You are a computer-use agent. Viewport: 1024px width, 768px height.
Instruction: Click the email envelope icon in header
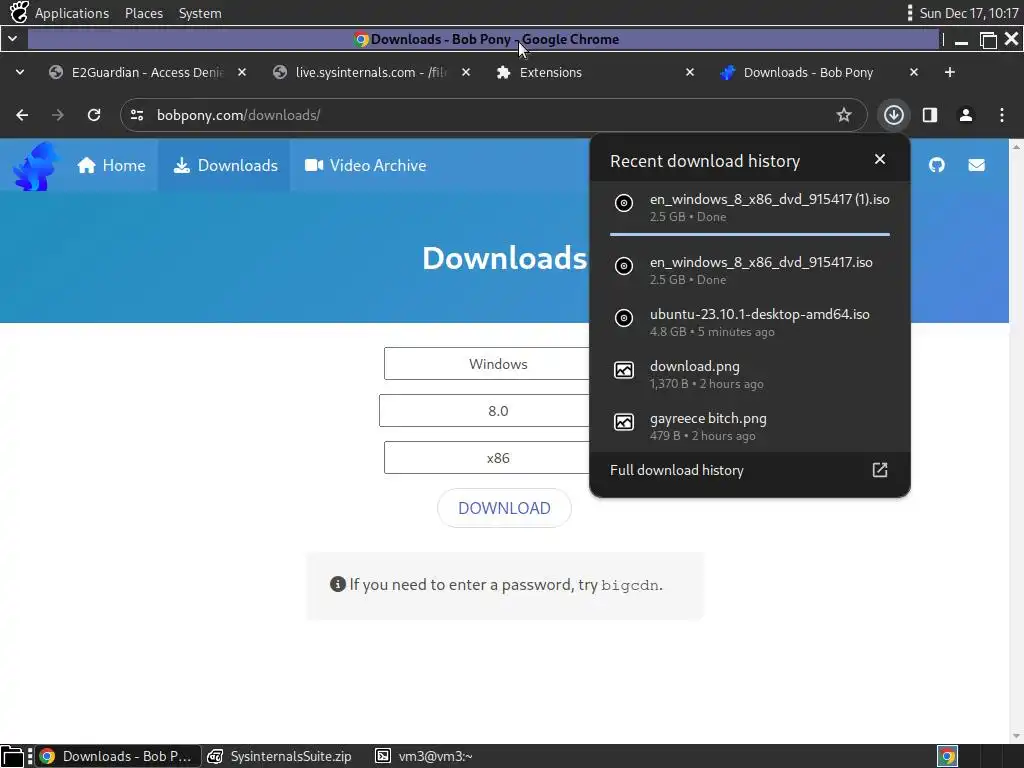pyautogui.click(x=976, y=165)
